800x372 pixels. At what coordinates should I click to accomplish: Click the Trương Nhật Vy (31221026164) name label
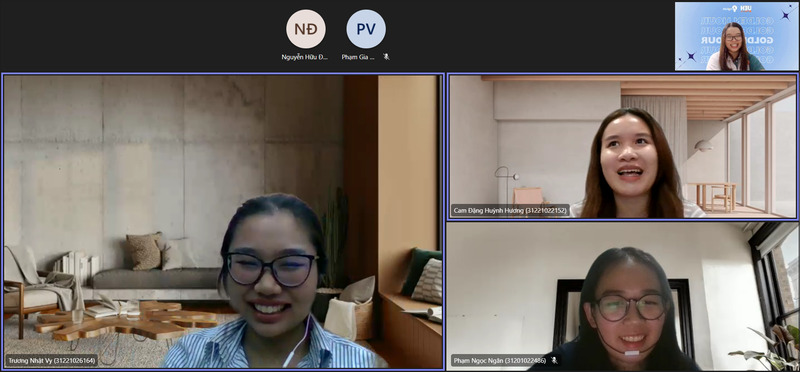coord(51,361)
